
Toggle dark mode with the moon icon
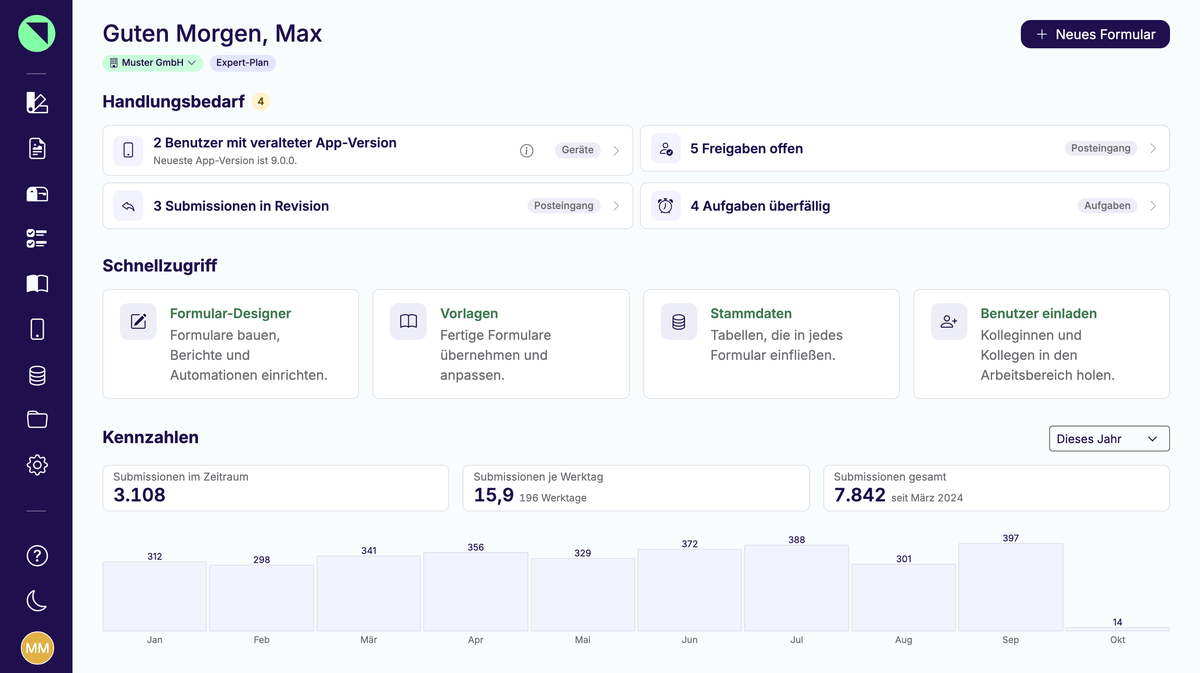point(37,600)
